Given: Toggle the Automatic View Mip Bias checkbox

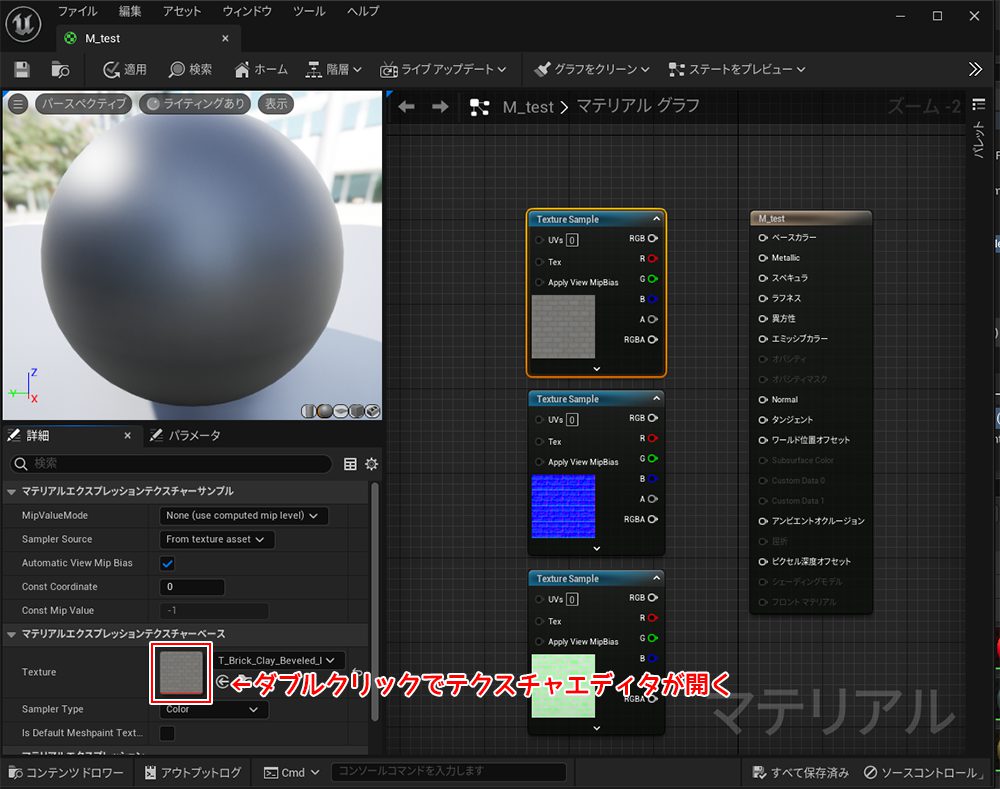Looking at the screenshot, I should 168,564.
